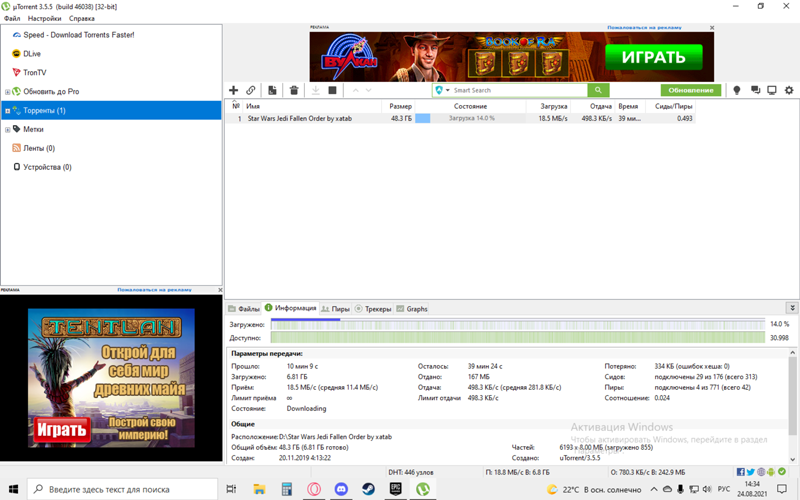
Task: Click the Move Down Queue arrow
Action: [368, 90]
